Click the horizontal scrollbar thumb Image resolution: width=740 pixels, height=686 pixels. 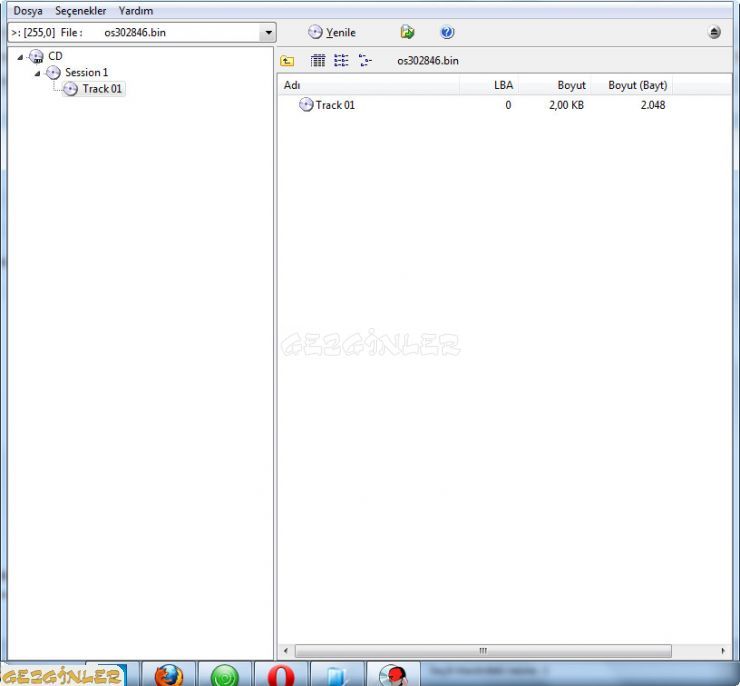coord(483,651)
